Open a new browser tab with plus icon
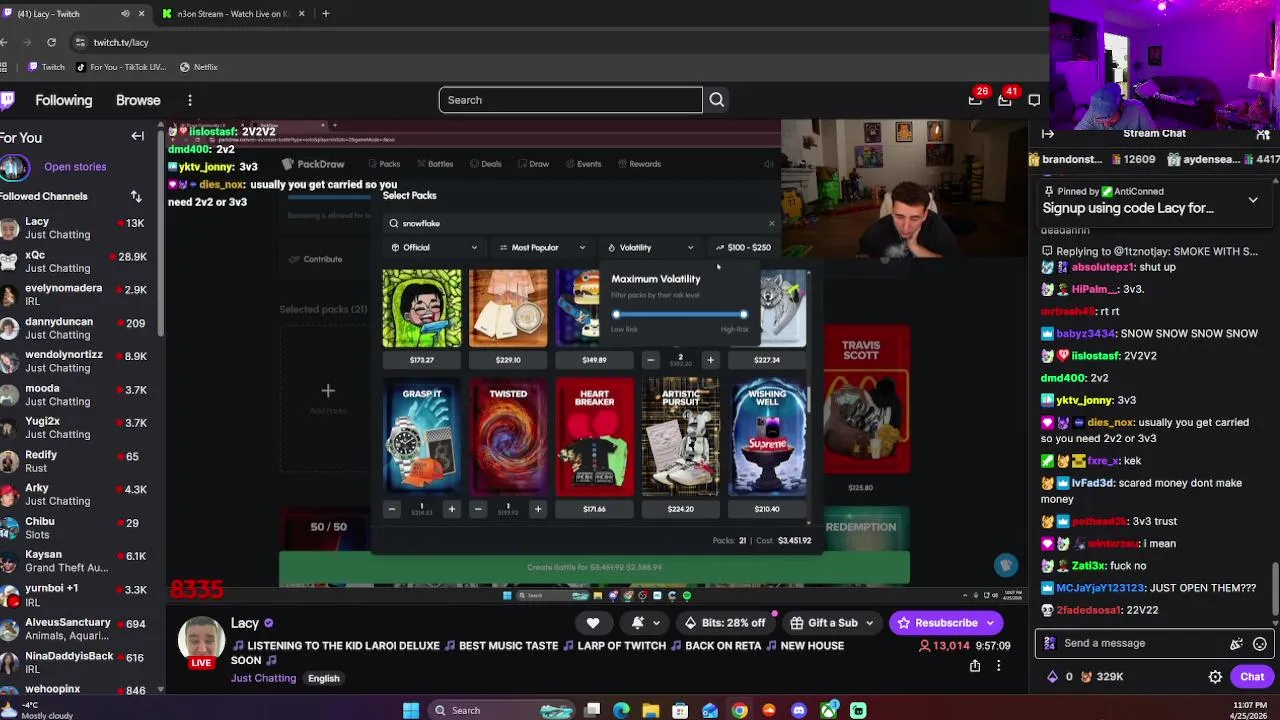 (x=325, y=14)
